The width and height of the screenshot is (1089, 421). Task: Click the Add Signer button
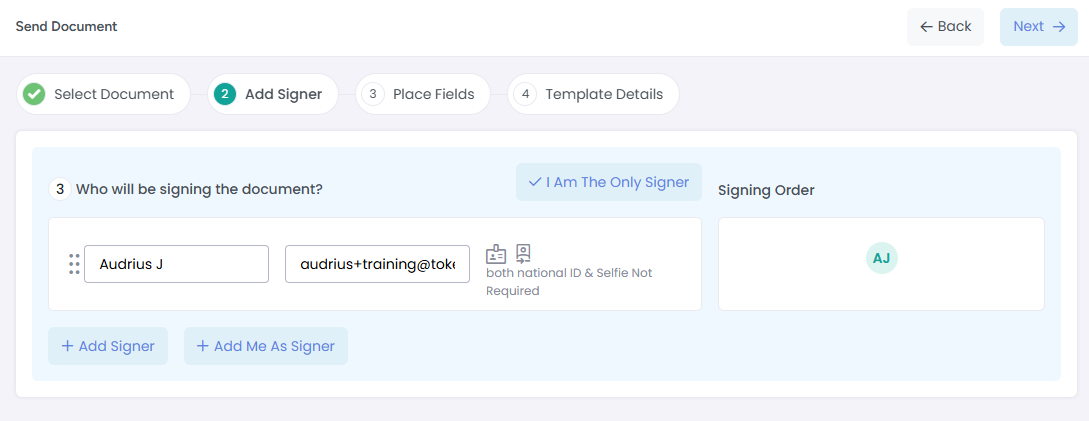point(108,346)
